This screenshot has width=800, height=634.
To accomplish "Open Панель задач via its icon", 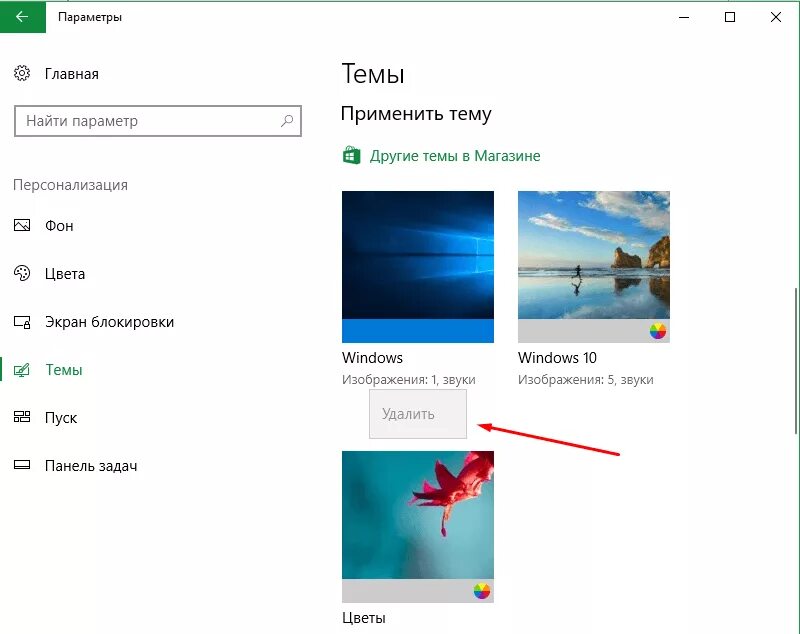I will 22,466.
